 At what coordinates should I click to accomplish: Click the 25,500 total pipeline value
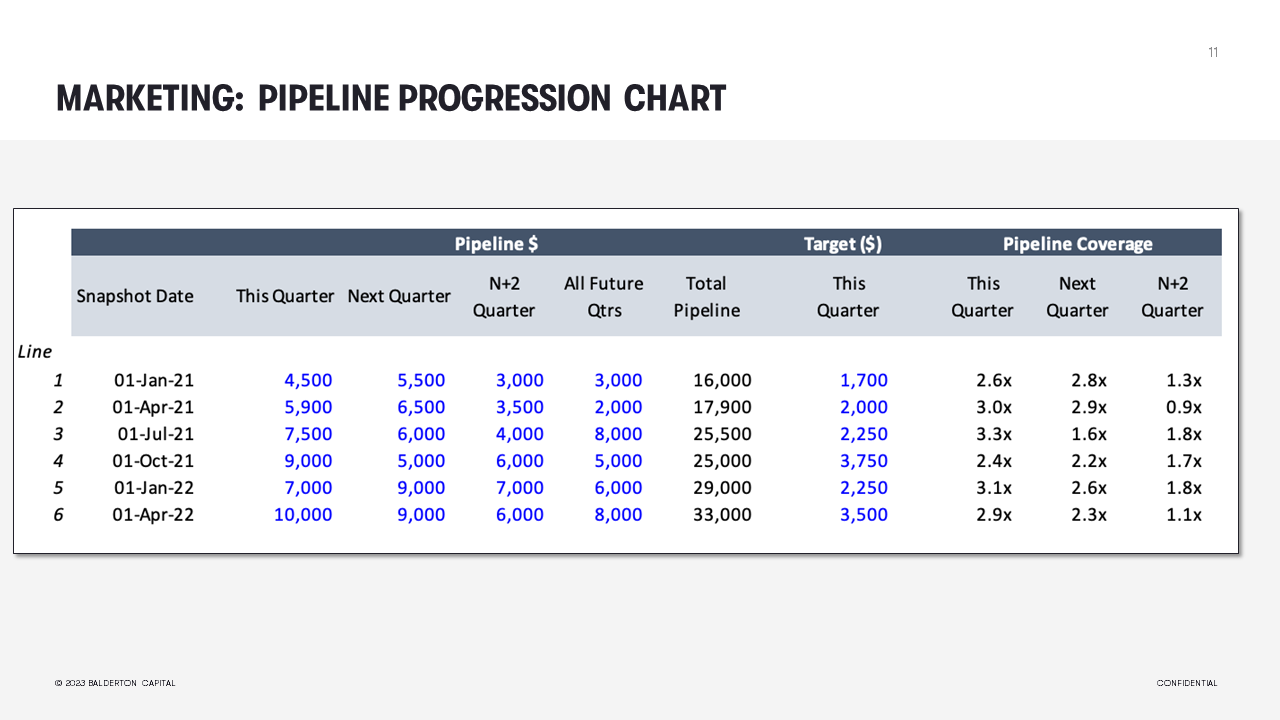(x=722, y=433)
